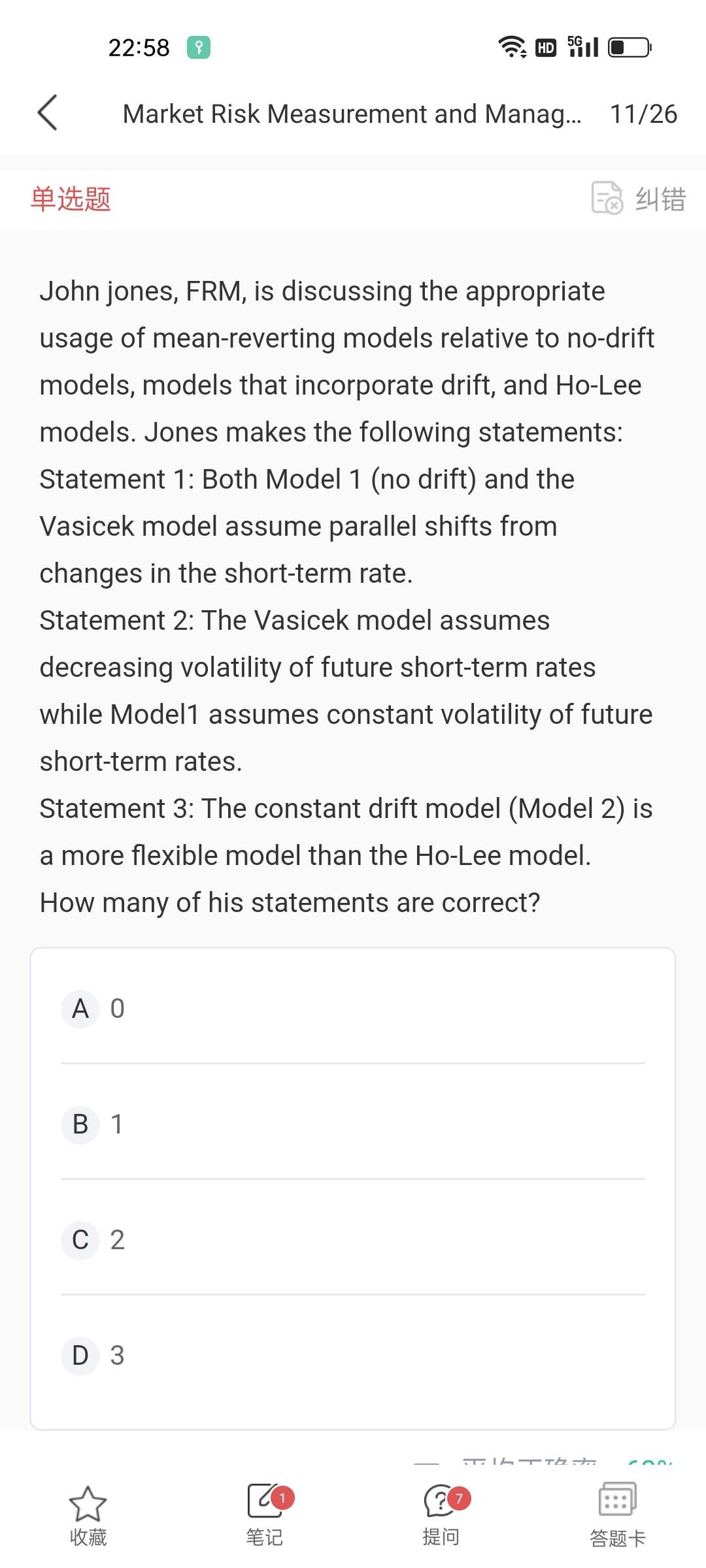Open the answer card icon
This screenshot has width=706, height=1568.
[x=617, y=1499]
